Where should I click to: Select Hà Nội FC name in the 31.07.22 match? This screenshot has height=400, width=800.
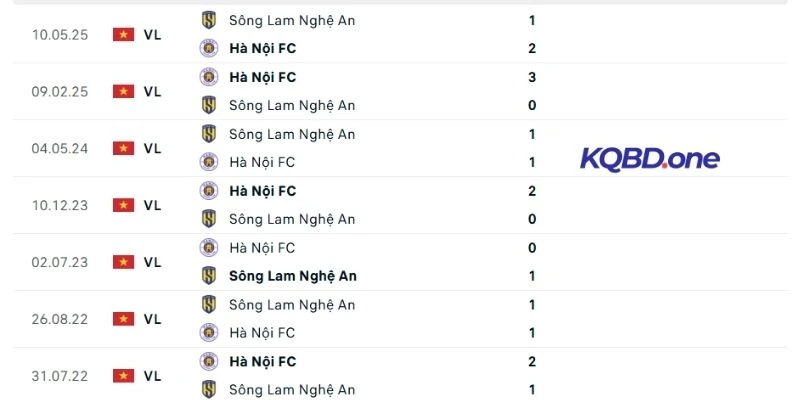click(262, 362)
